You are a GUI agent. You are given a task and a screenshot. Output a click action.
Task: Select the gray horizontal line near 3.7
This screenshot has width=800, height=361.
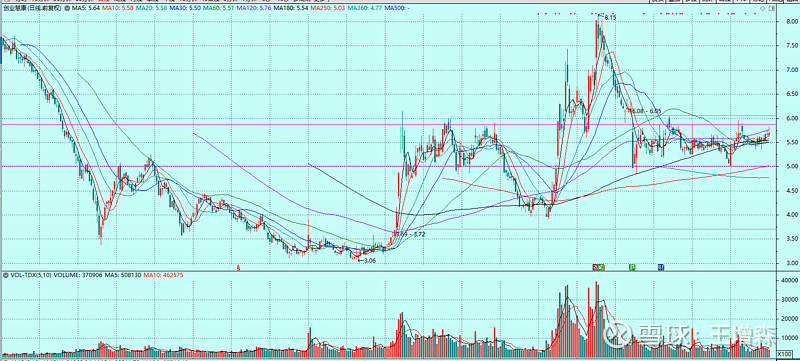click(587, 229)
